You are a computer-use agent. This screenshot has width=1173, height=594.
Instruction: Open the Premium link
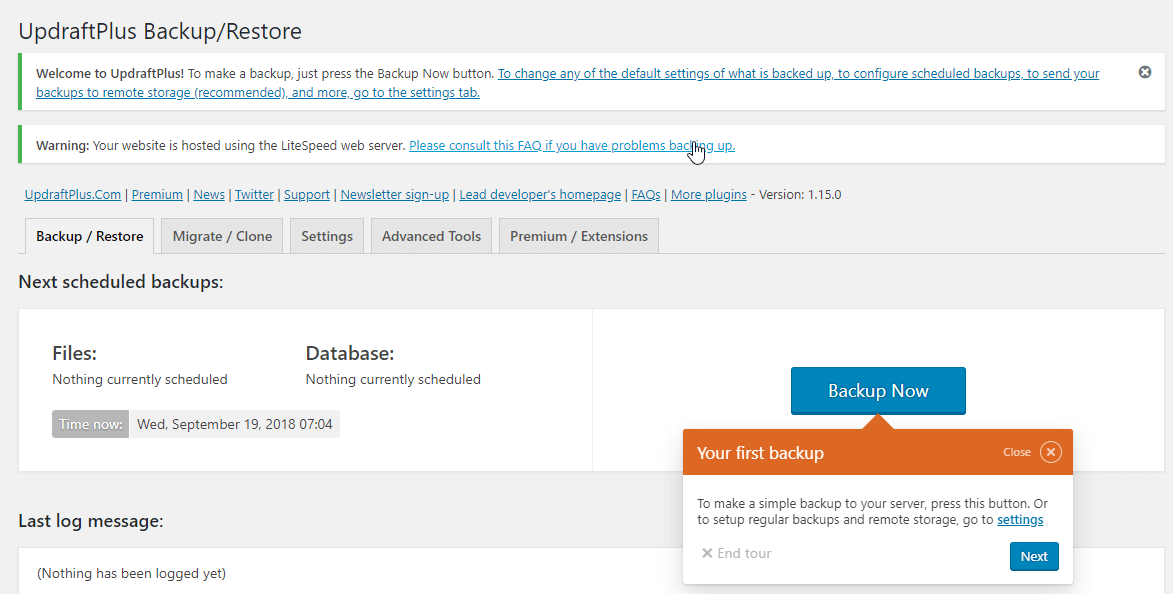pyautogui.click(x=157, y=194)
